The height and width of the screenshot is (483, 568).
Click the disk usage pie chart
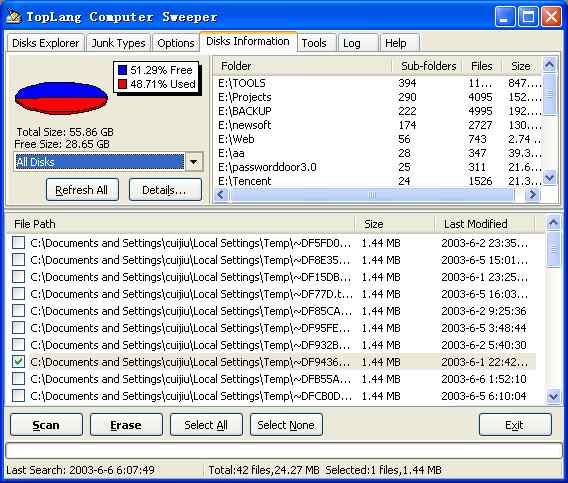(61, 98)
